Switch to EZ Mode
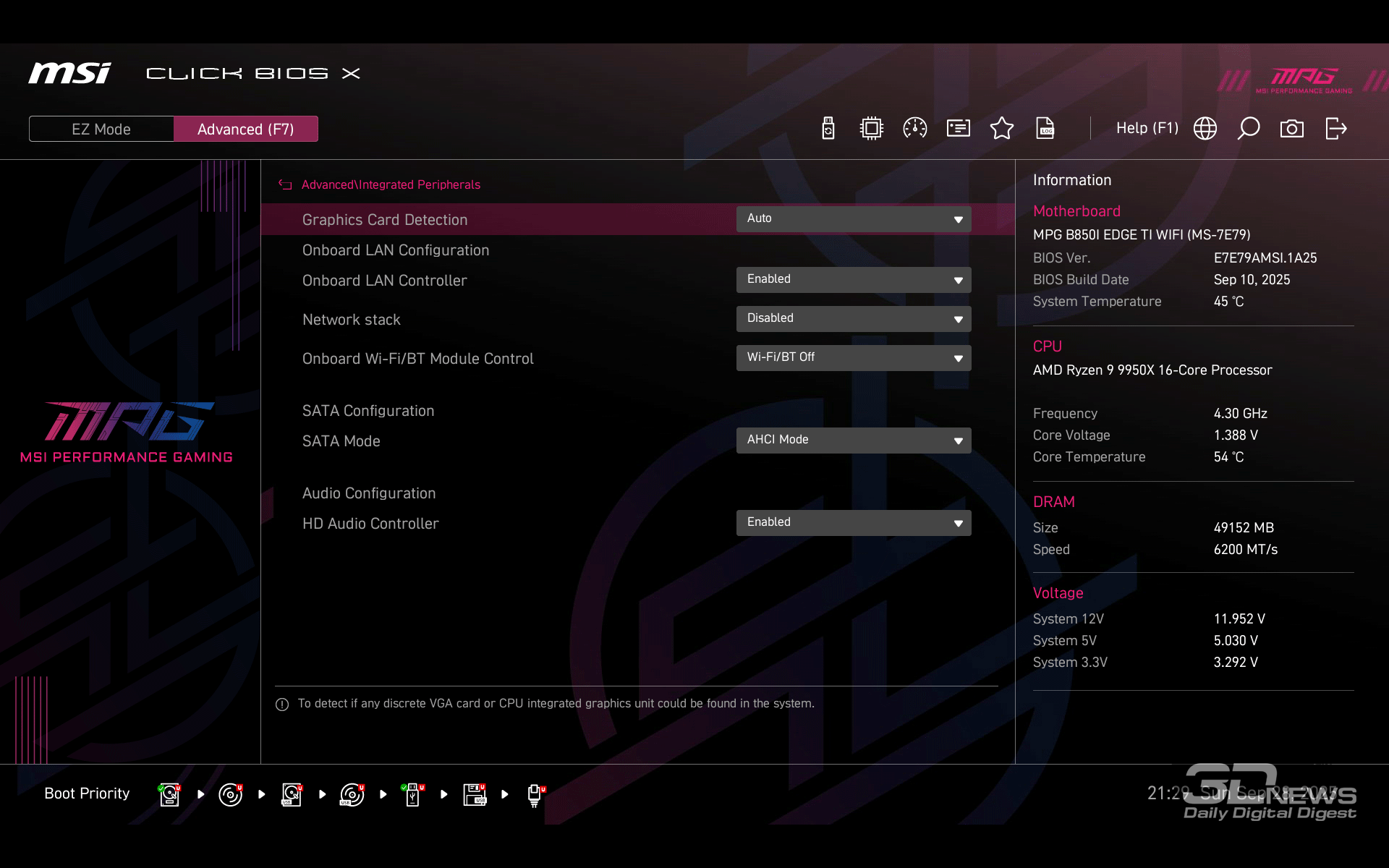The width and height of the screenshot is (1389, 868). [x=101, y=129]
